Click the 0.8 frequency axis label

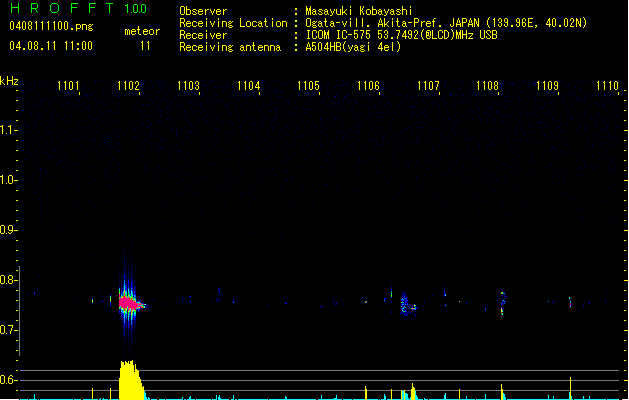click(x=7, y=280)
